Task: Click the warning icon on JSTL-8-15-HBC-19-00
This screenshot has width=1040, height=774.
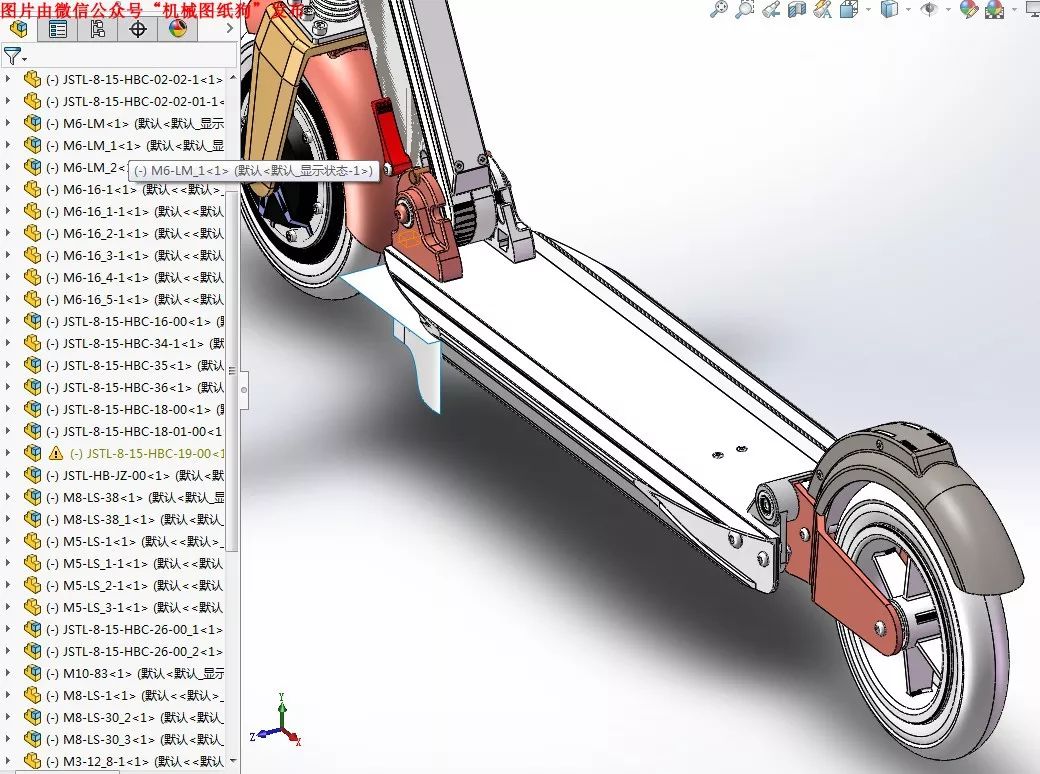Action: pos(56,453)
